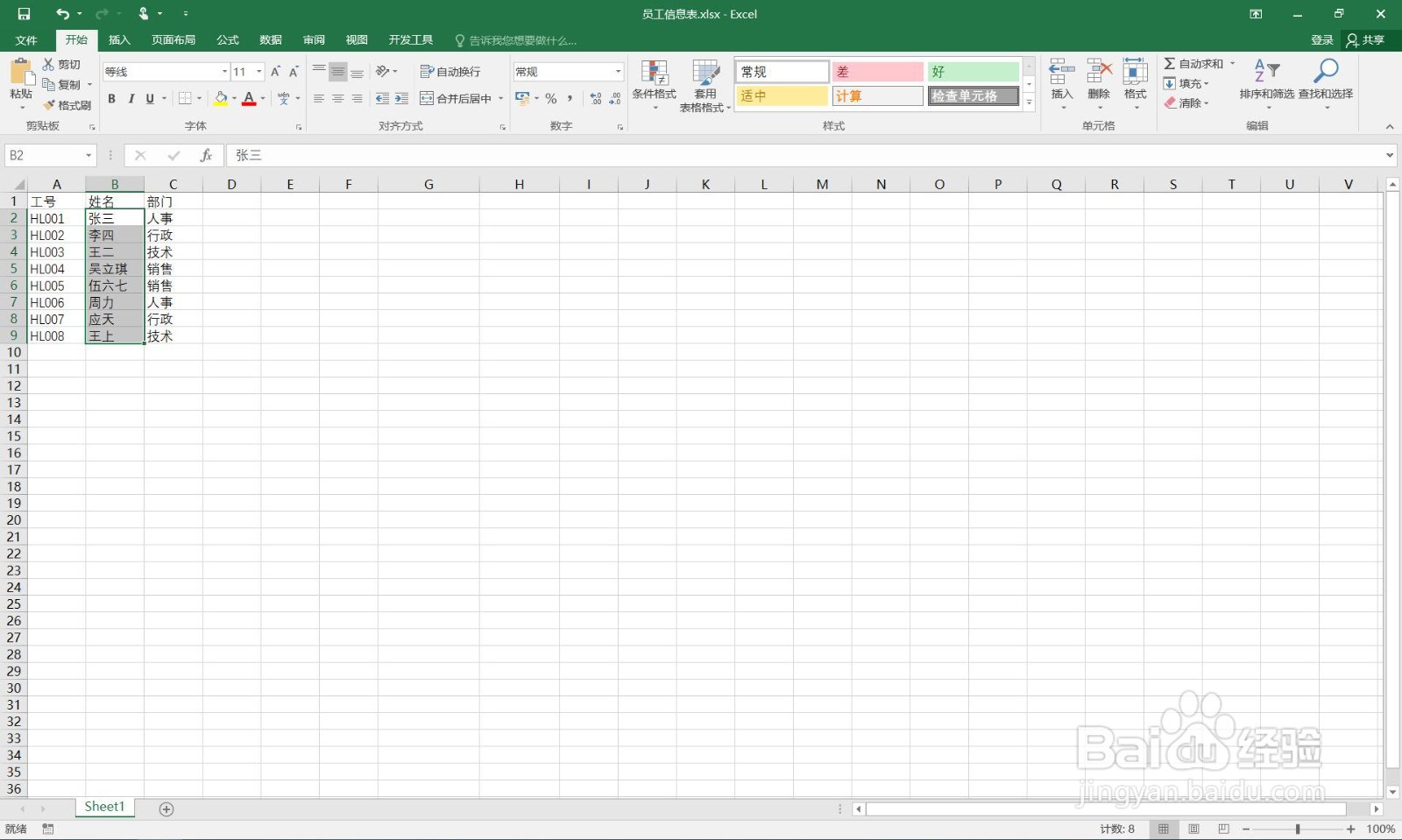Click the Delete cells icon
The height and width of the screenshot is (840, 1402).
coord(1099,72)
